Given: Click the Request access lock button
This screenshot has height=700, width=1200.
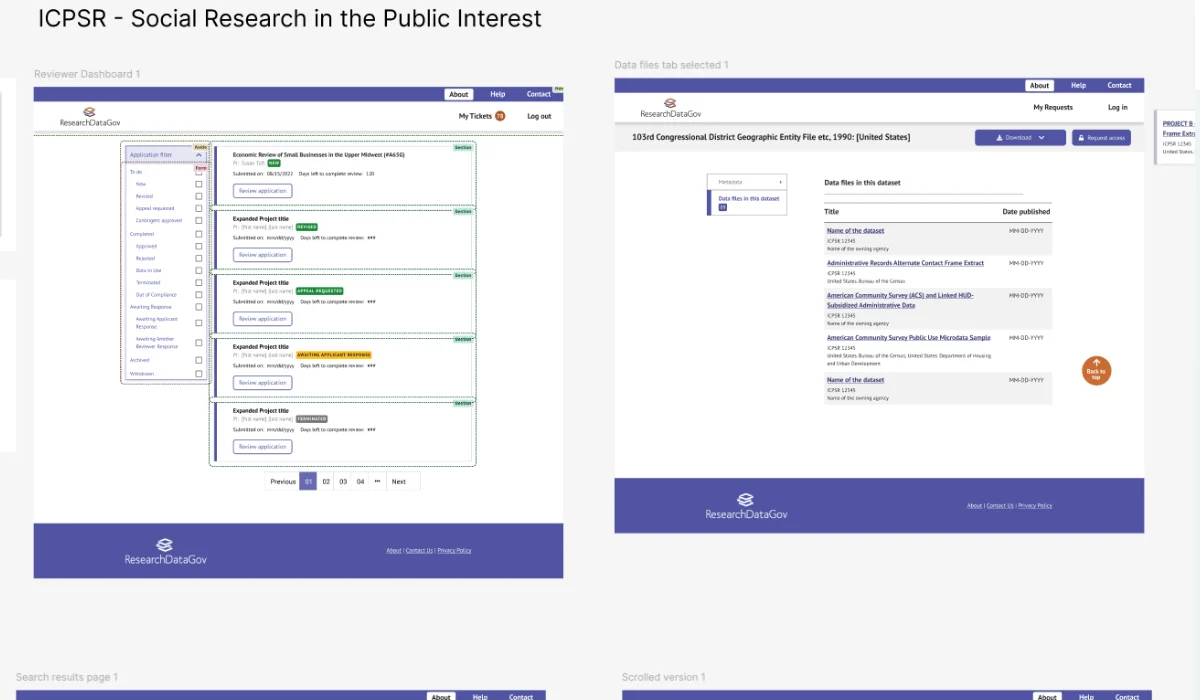Looking at the screenshot, I should 1101,138.
